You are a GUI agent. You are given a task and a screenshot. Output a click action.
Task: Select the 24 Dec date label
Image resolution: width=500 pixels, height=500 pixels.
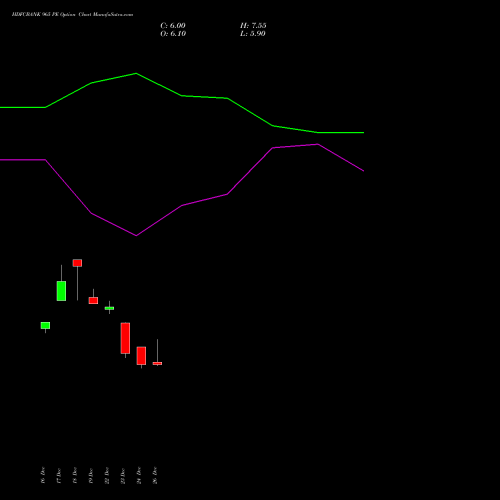point(139,475)
